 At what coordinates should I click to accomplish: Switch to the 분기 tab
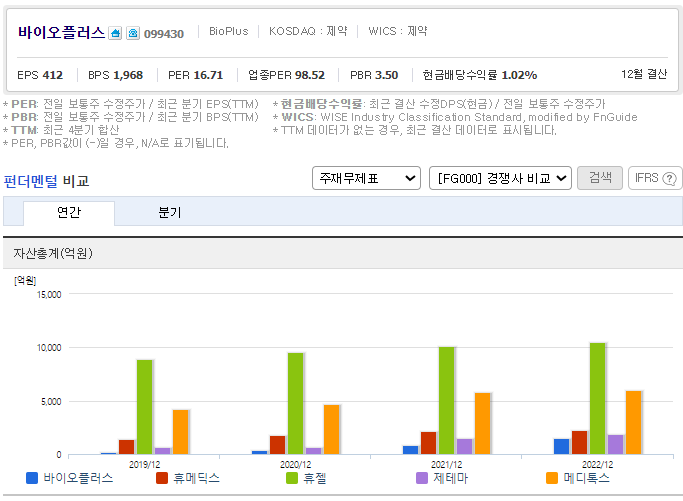(x=169, y=213)
